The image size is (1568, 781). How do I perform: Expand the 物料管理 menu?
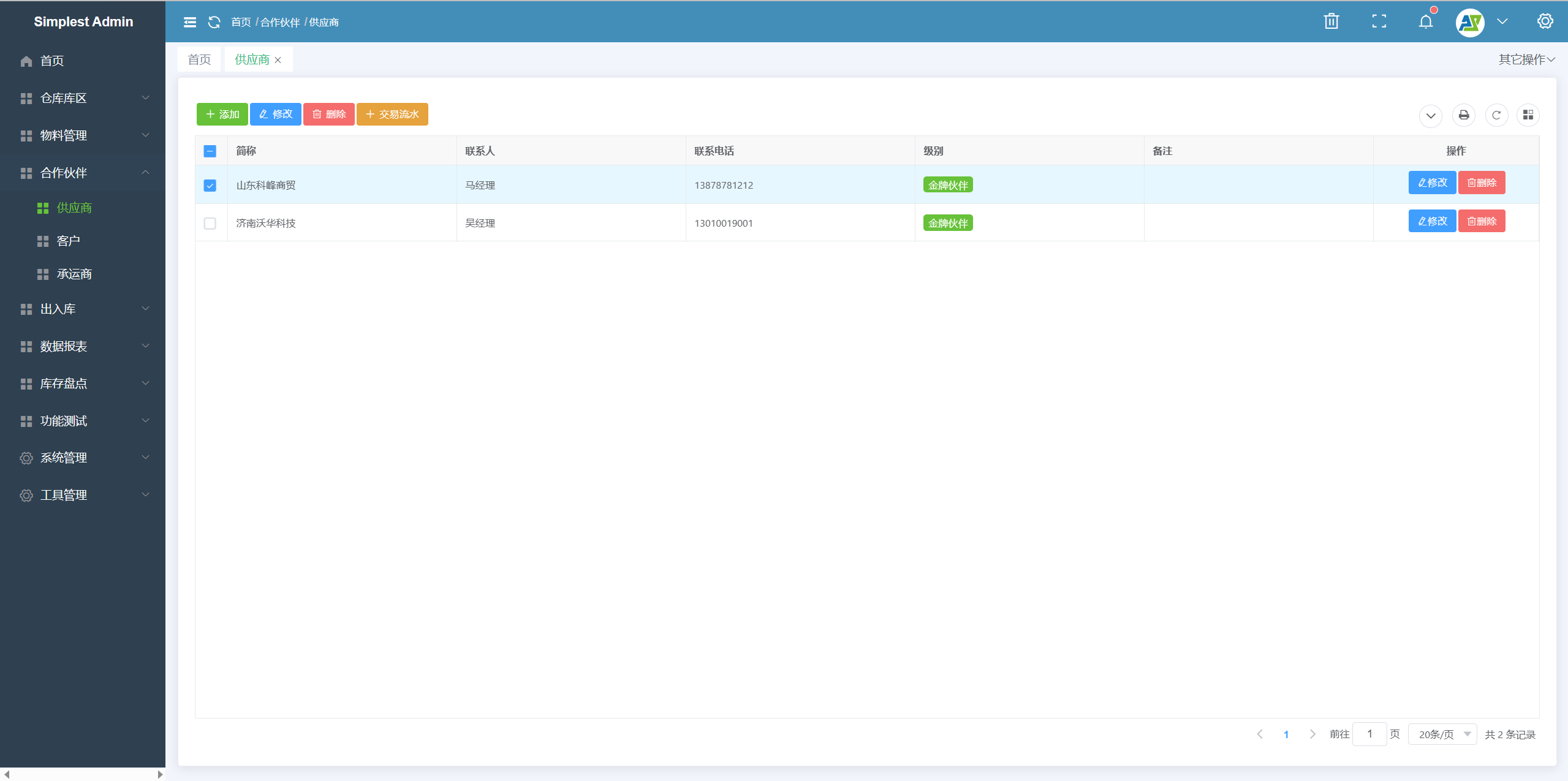tap(83, 135)
